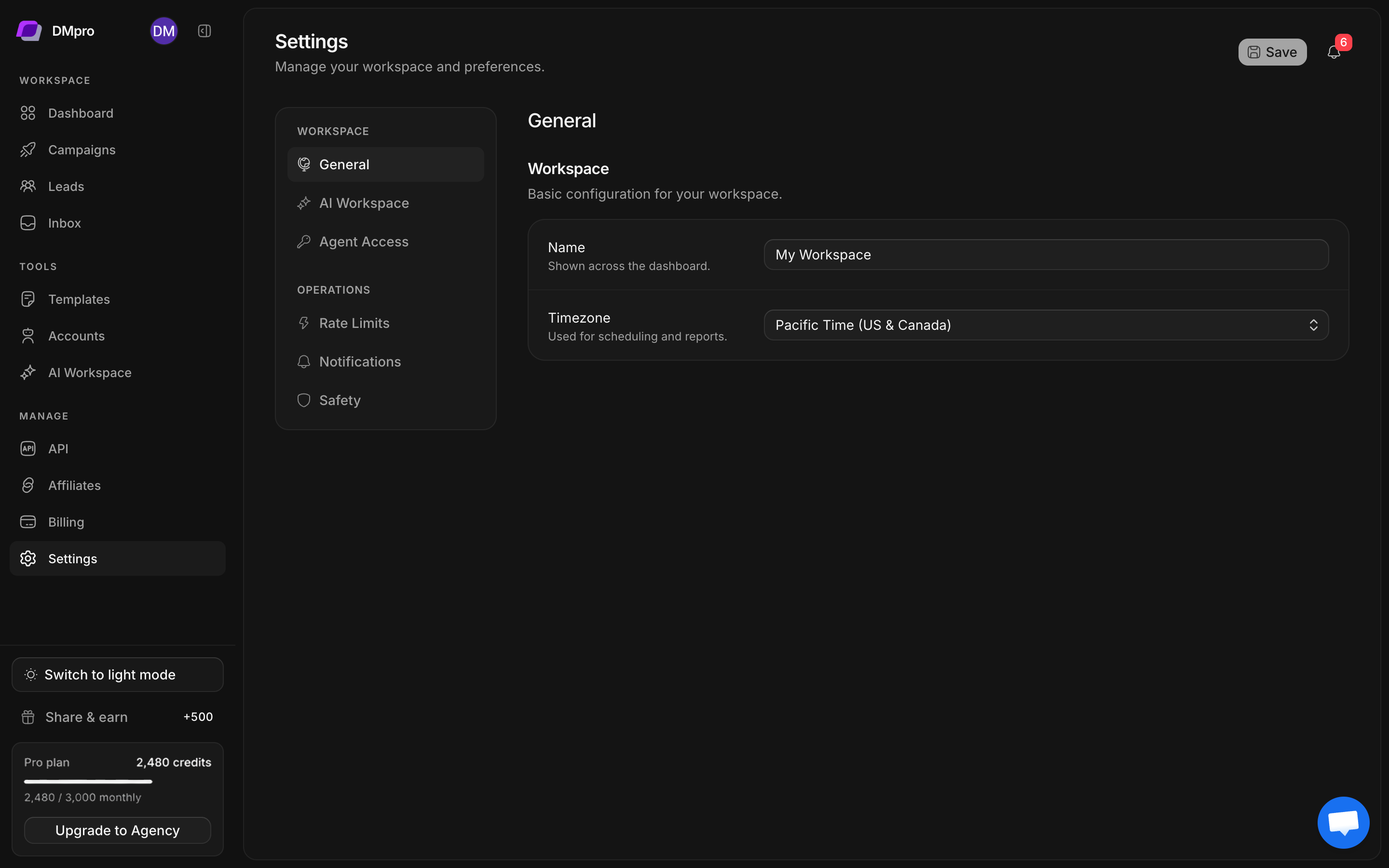Click the '2,480 / 3,000 monthly' text
The height and width of the screenshot is (868, 1389).
[82, 798]
